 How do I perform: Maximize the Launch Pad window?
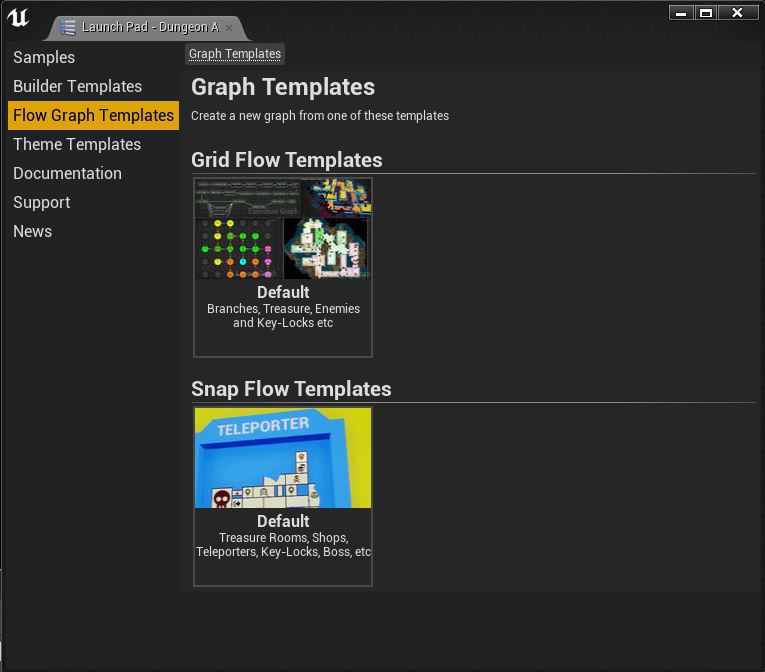click(x=705, y=13)
